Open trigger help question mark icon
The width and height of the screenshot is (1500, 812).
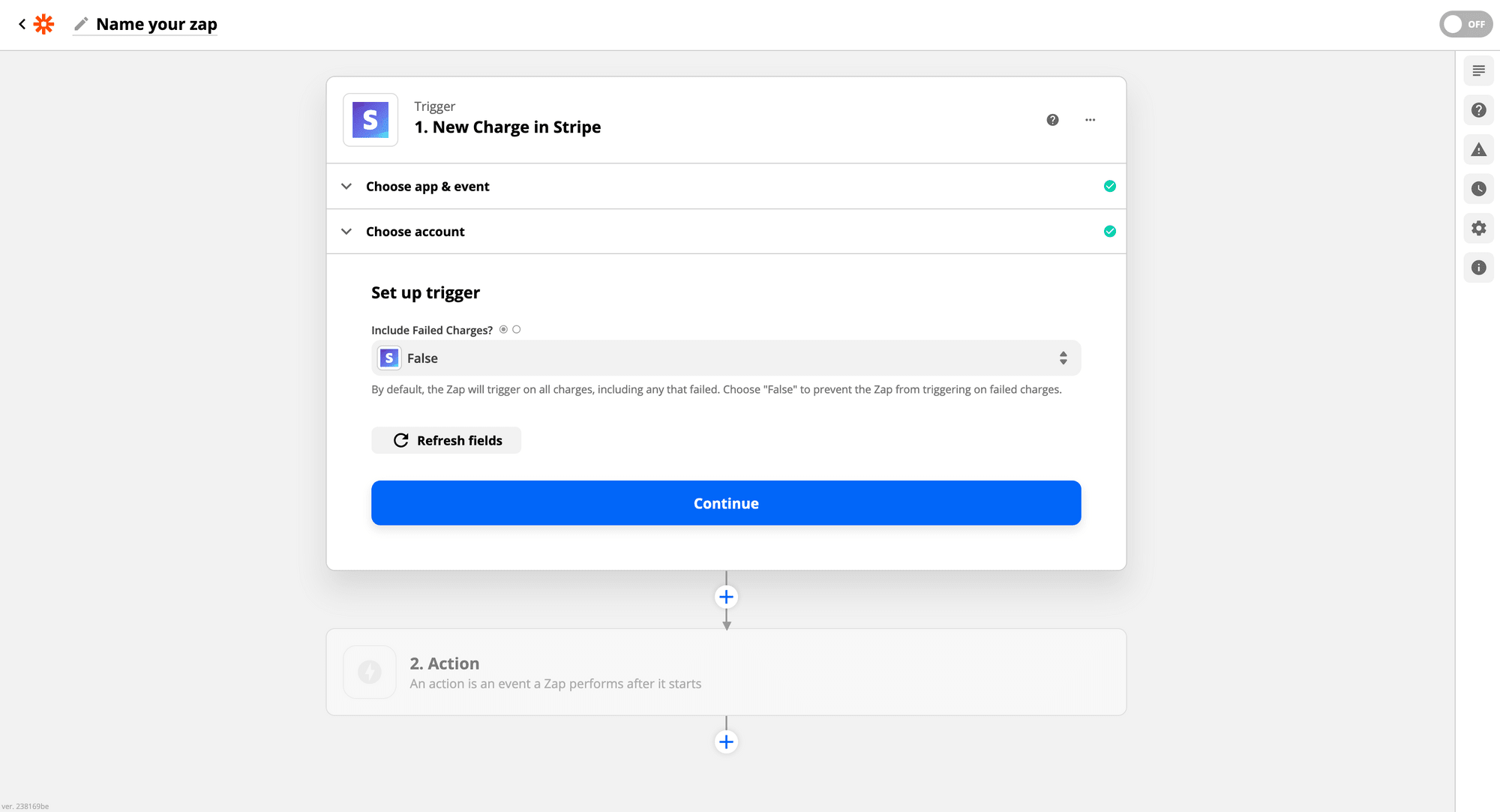(1053, 120)
